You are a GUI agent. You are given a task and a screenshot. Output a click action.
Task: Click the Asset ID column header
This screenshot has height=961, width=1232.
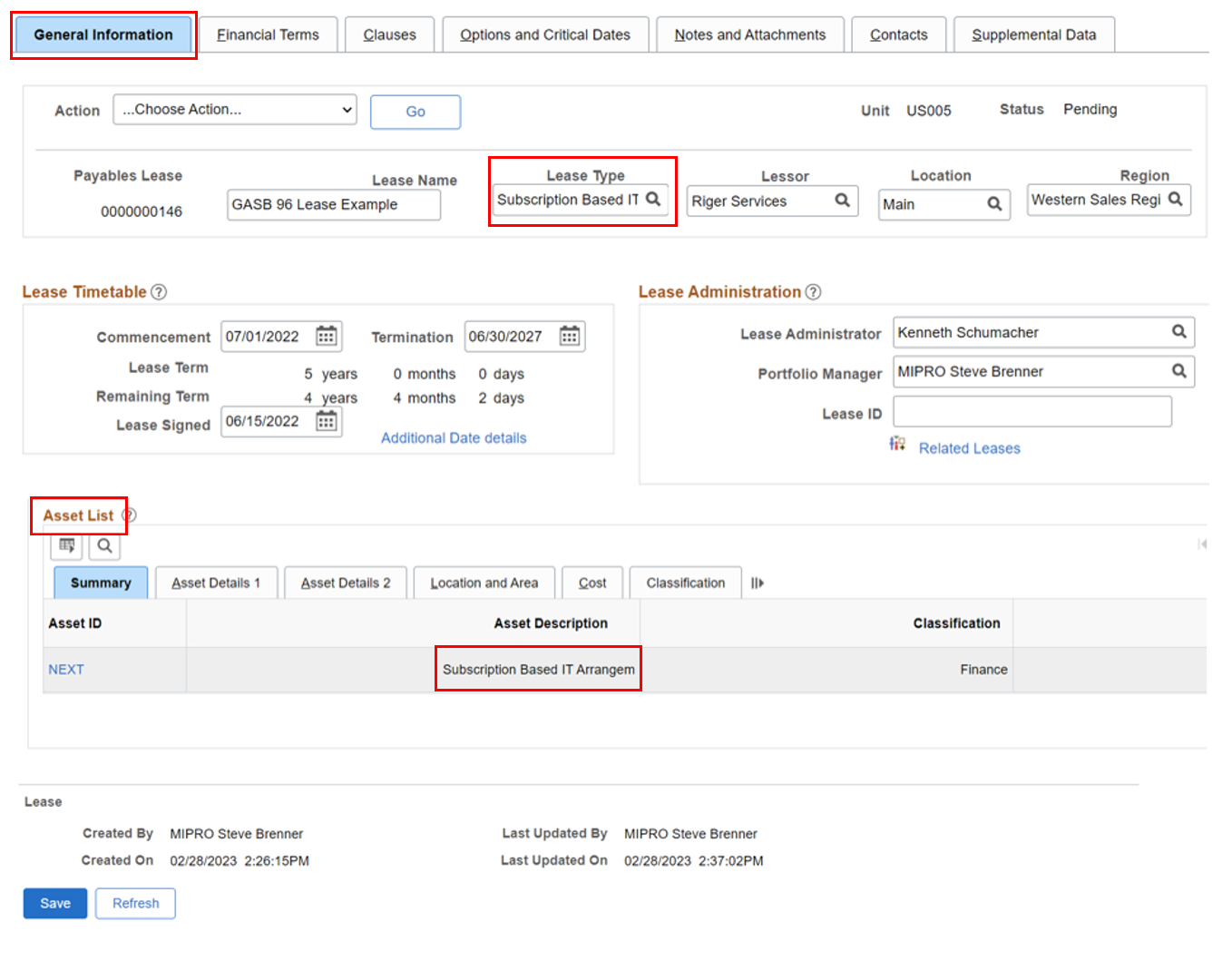75,623
